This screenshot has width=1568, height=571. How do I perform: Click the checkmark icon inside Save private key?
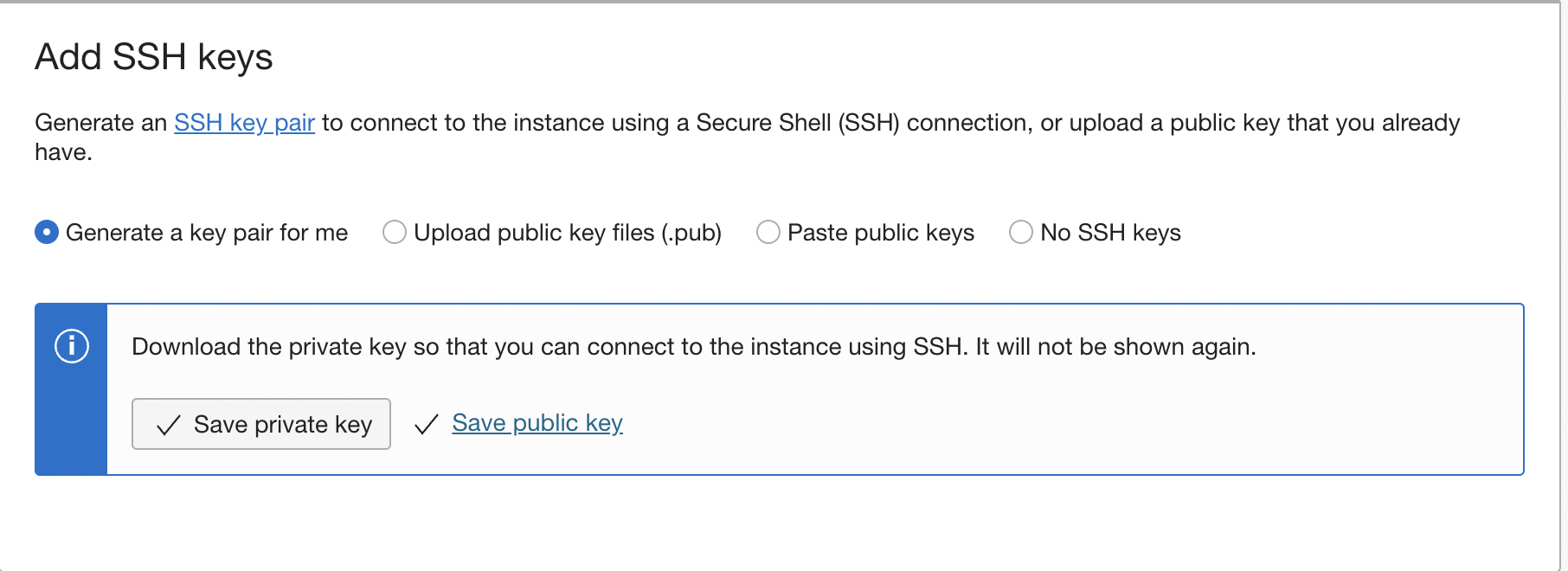tap(169, 425)
